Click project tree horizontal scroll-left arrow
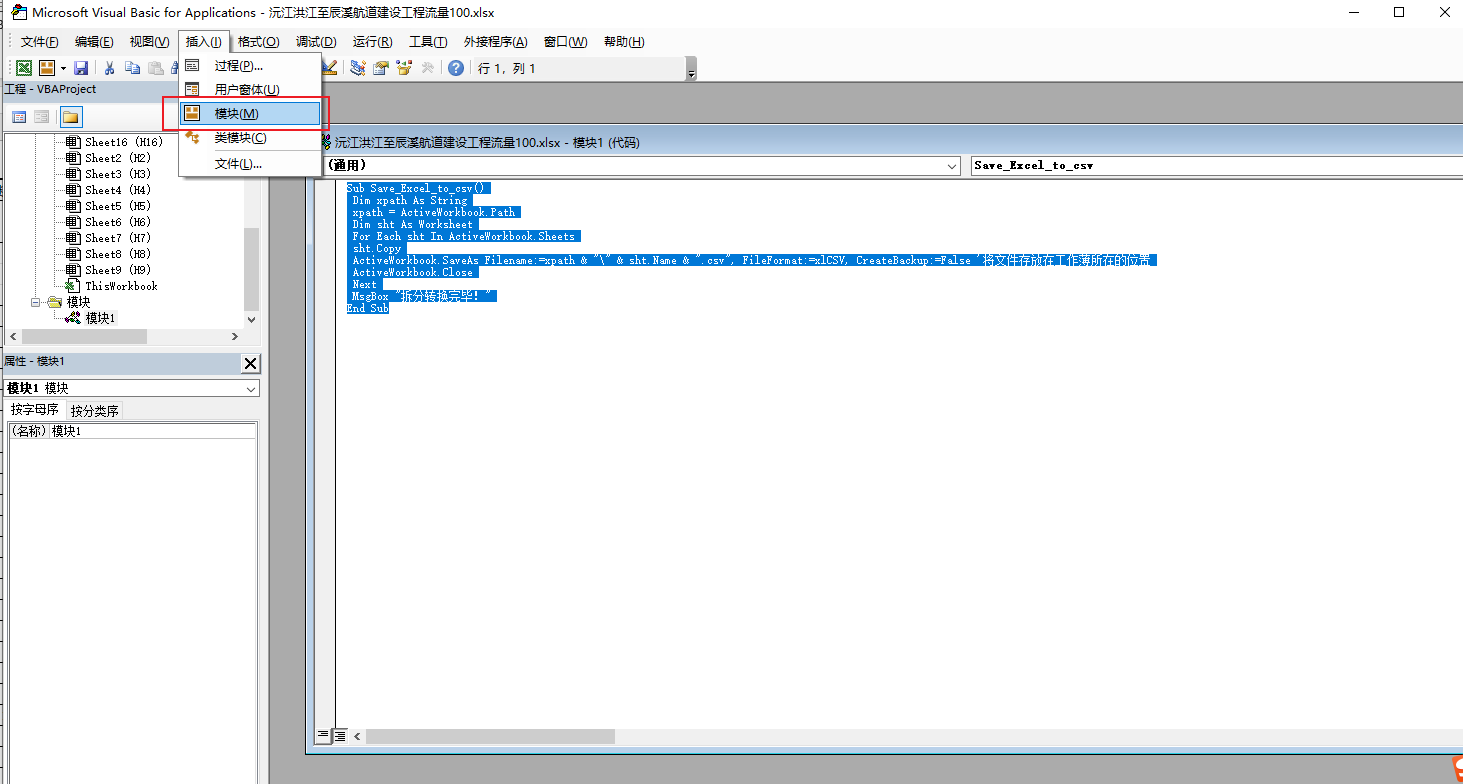 pos(12,337)
